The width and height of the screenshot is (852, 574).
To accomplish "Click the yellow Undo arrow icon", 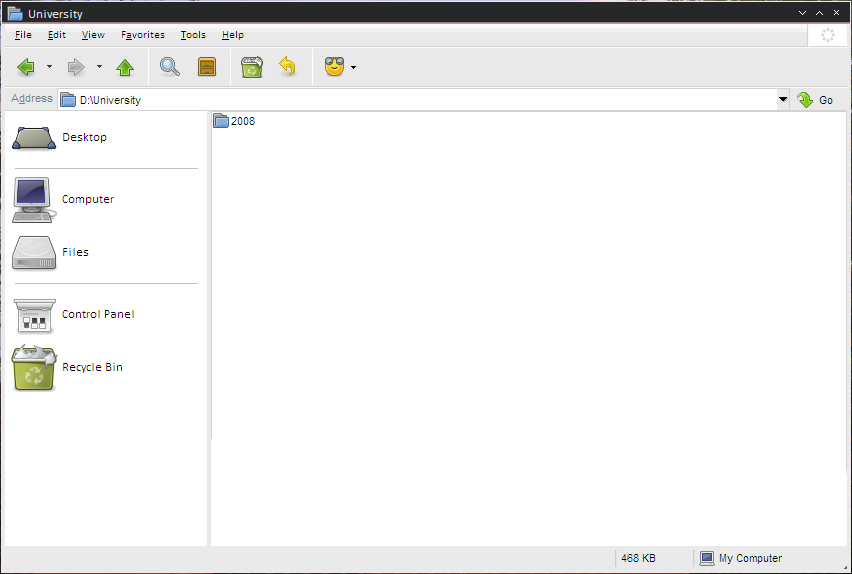I will click(287, 67).
